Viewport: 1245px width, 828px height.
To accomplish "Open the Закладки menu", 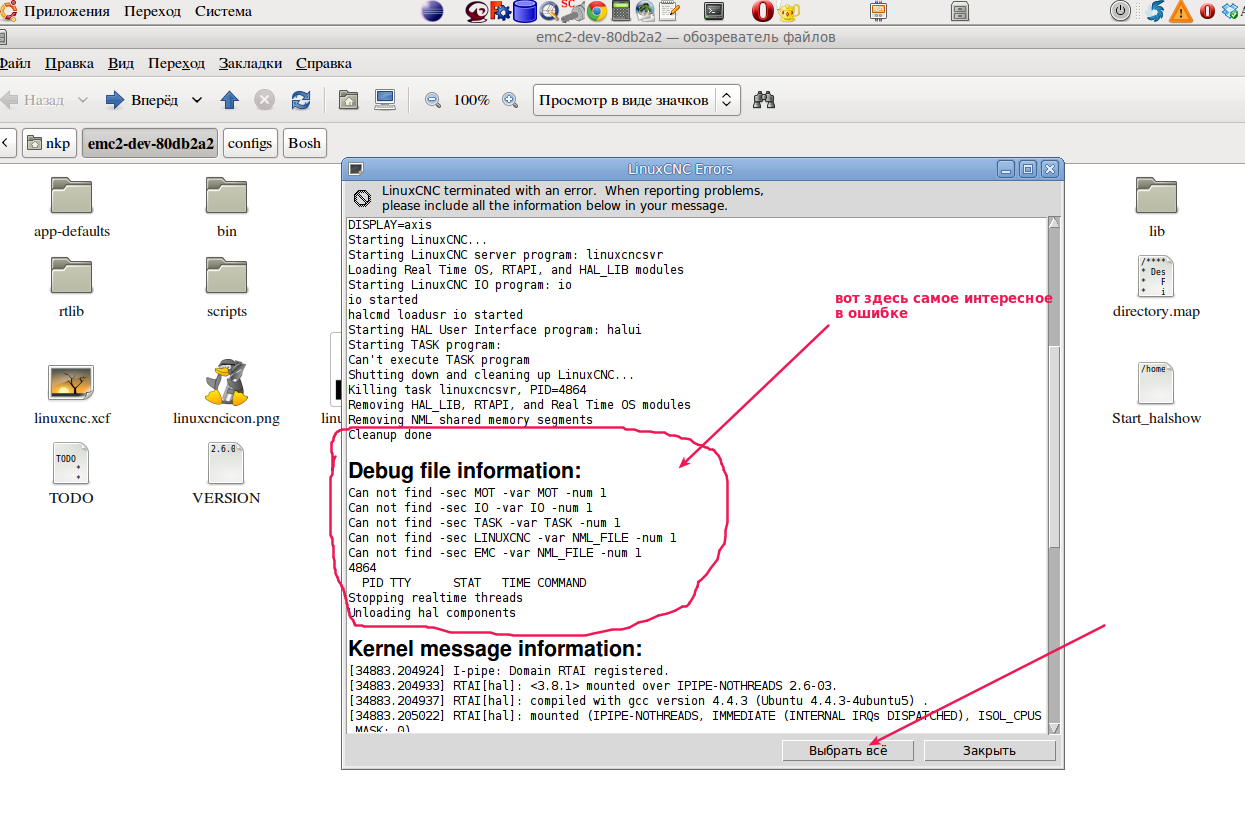I will point(250,63).
